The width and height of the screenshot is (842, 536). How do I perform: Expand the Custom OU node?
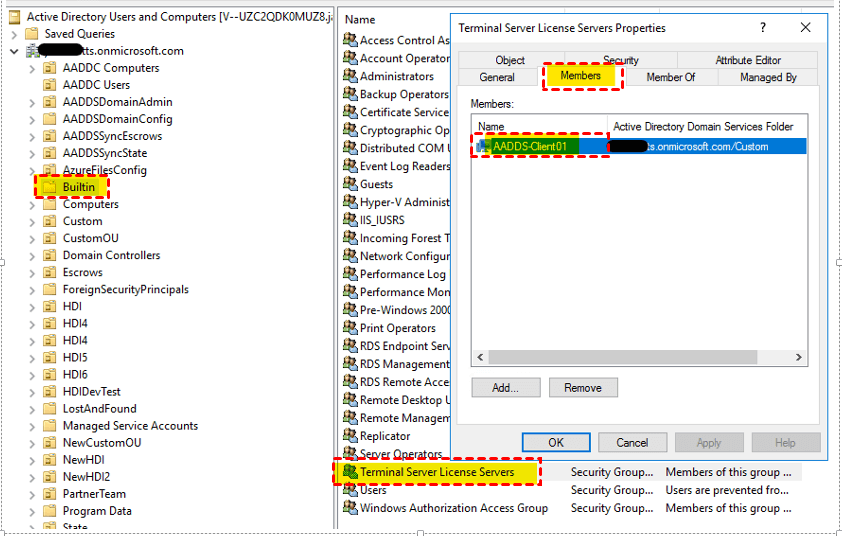(32, 222)
